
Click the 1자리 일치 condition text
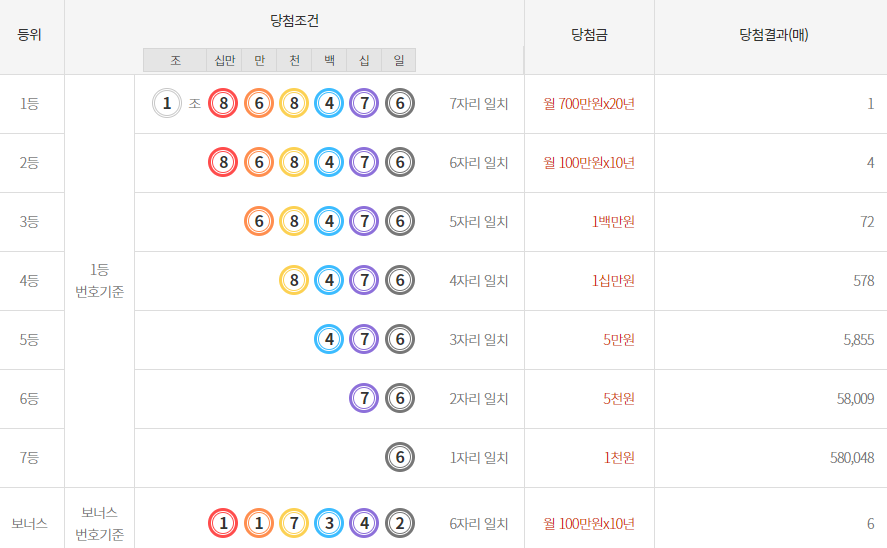tap(479, 458)
